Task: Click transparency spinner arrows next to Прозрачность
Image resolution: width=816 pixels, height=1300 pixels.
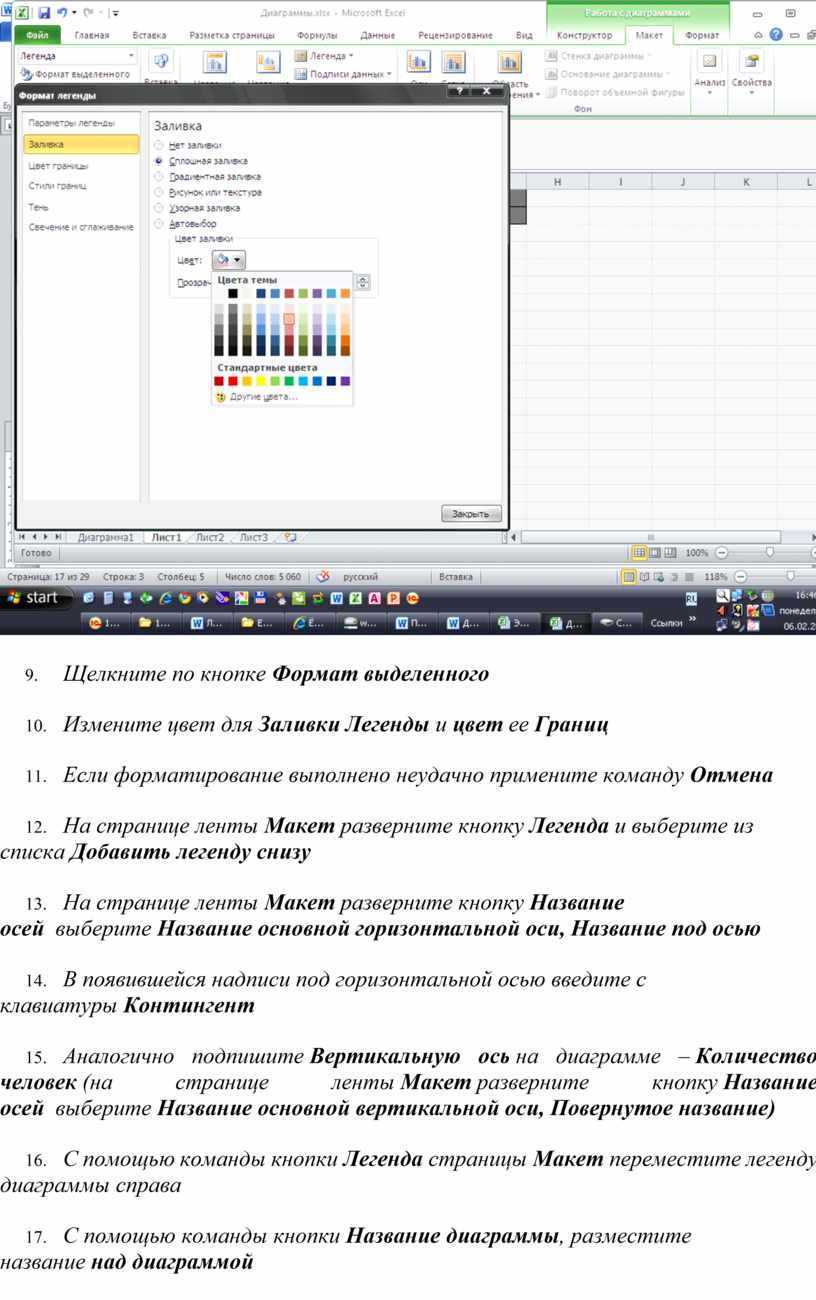Action: [x=362, y=283]
